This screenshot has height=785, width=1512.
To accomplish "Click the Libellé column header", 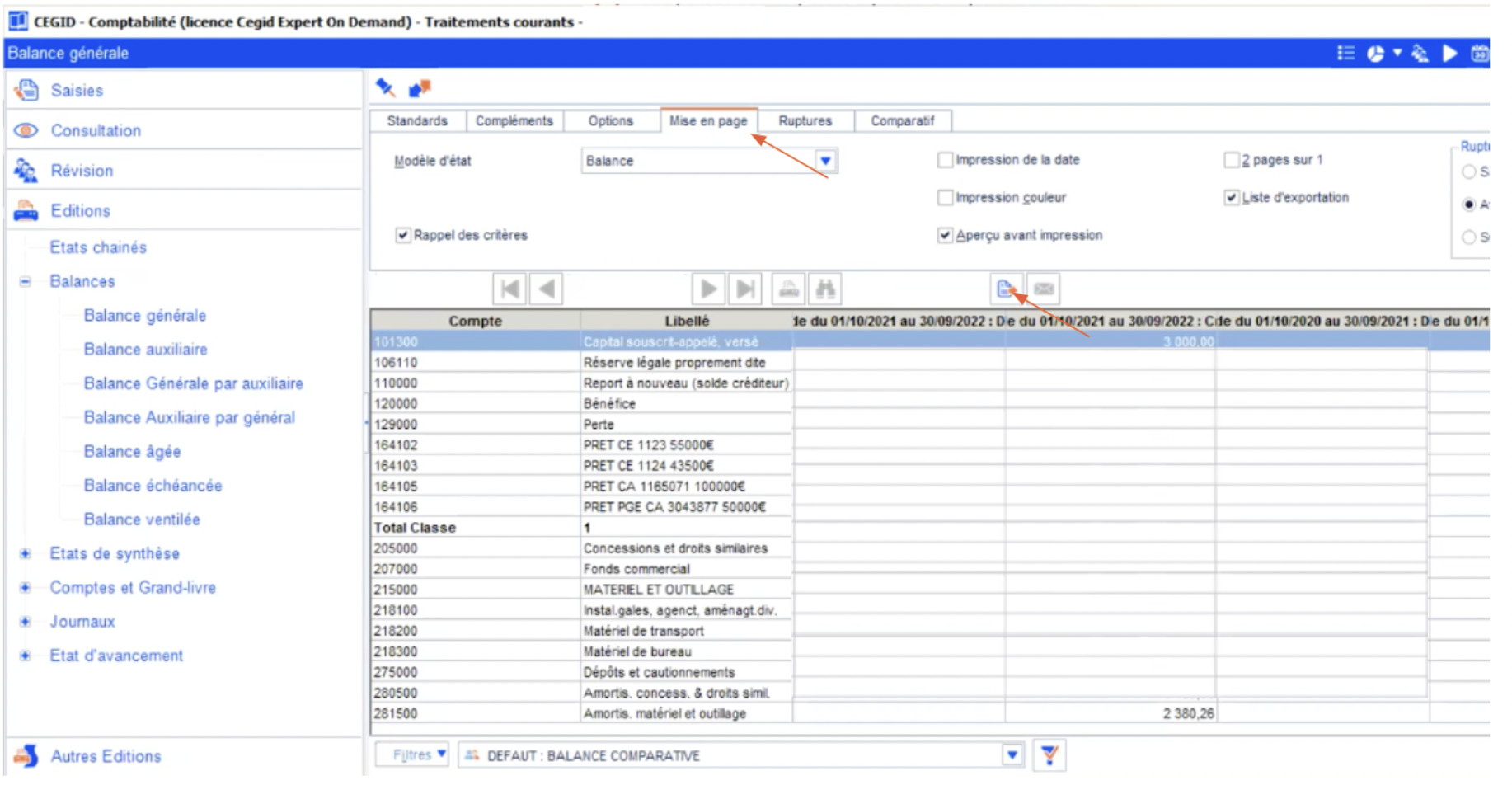I will coord(687,321).
